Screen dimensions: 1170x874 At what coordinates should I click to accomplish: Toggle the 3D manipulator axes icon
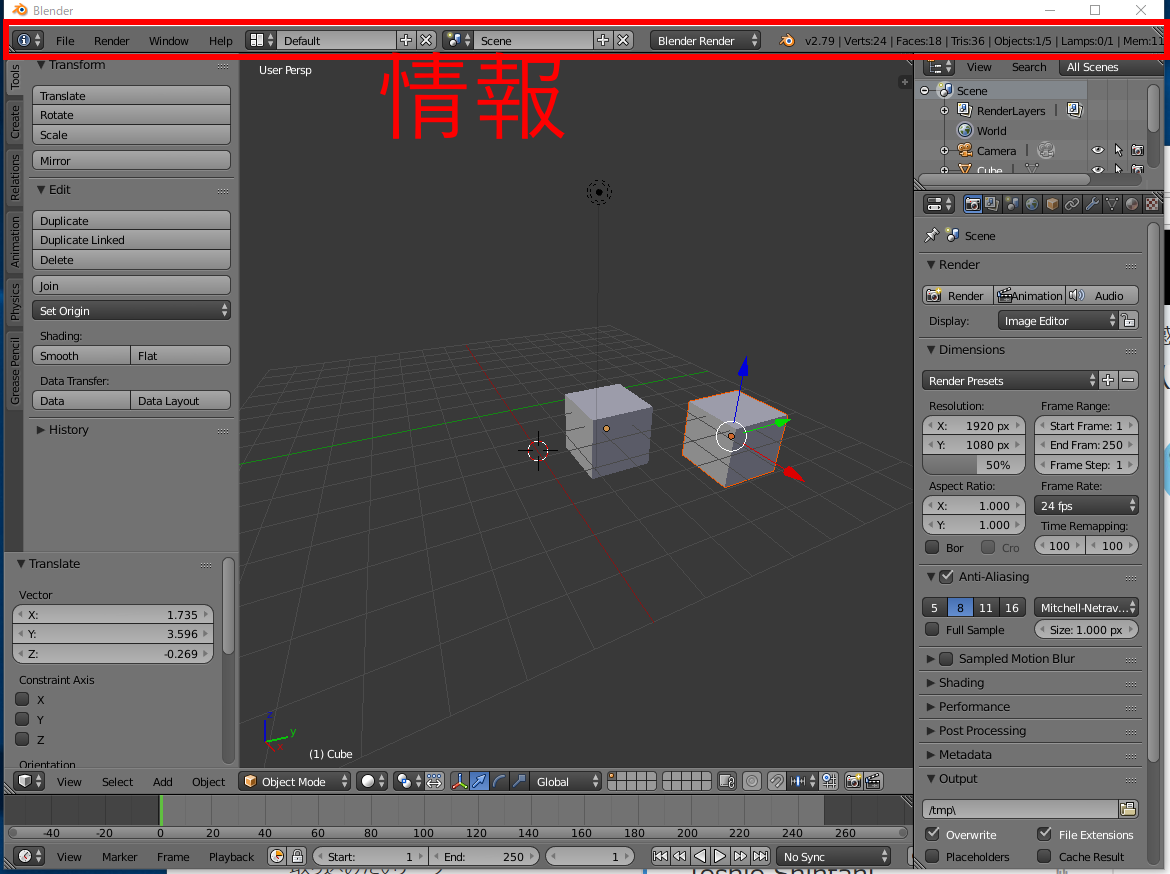460,781
